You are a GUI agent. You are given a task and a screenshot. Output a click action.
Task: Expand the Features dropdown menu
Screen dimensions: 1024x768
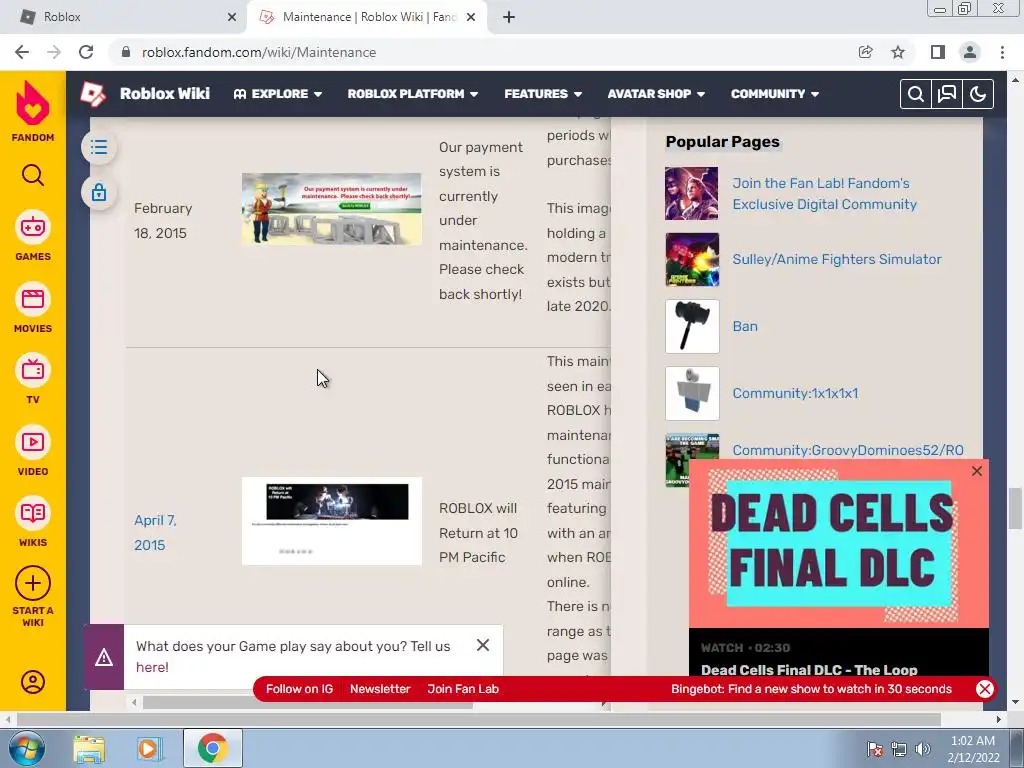pos(543,94)
